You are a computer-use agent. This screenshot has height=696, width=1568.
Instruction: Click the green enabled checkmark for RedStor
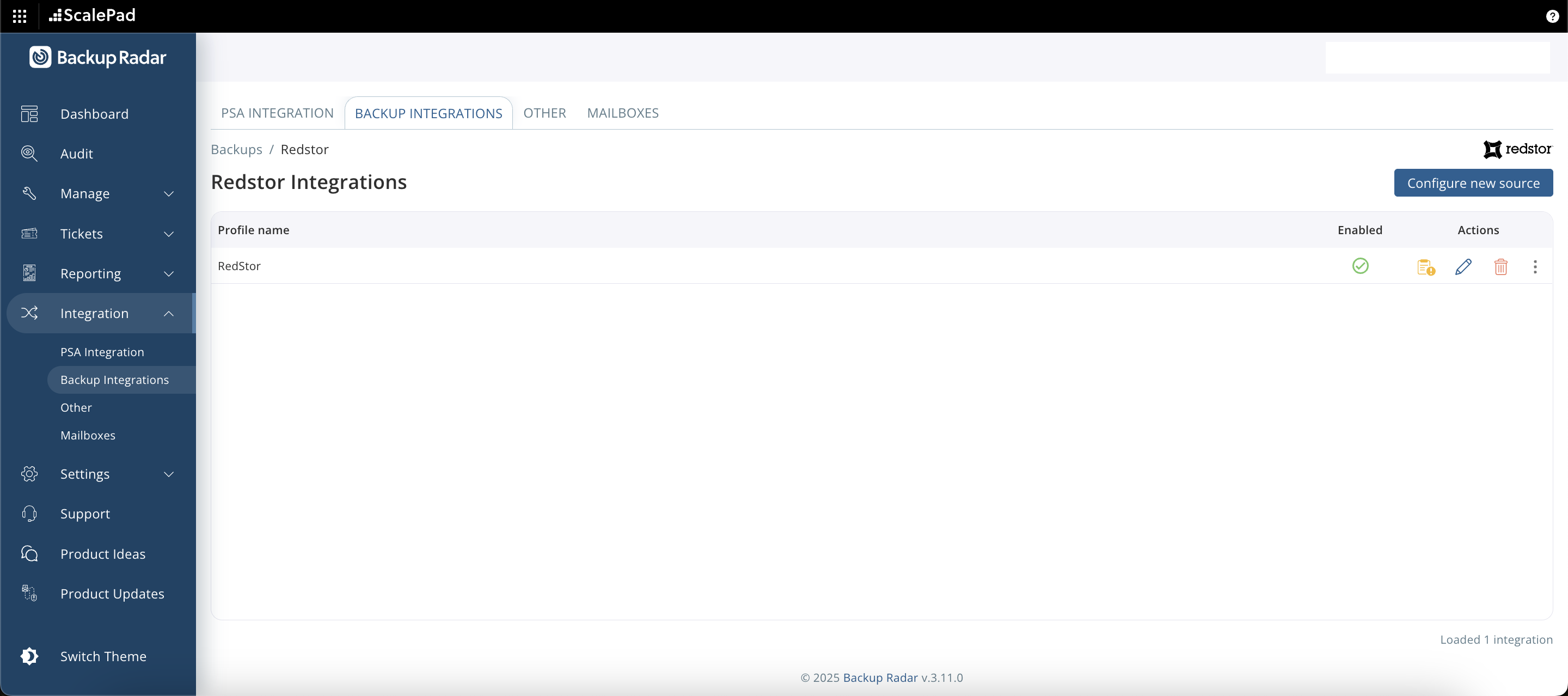[1360, 266]
